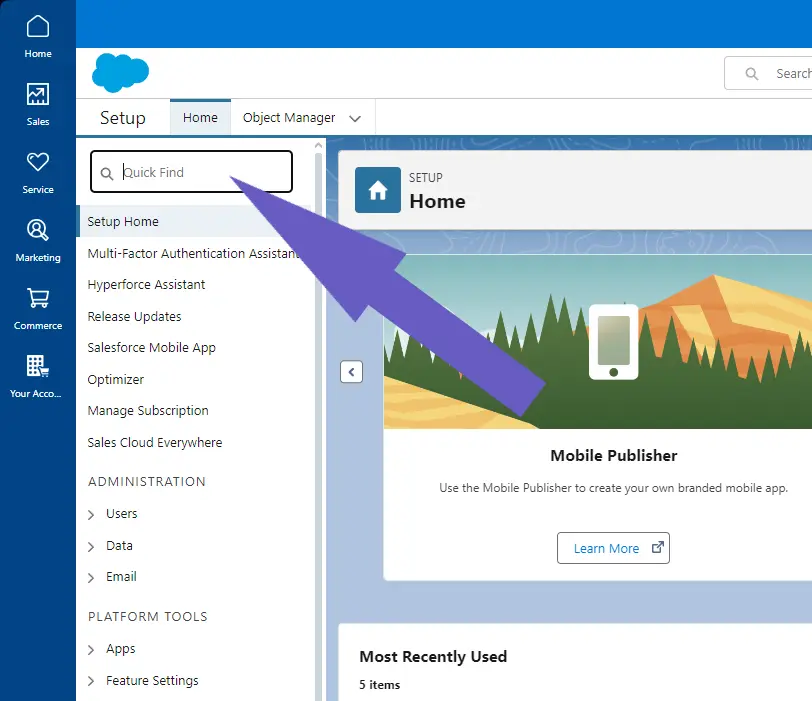This screenshot has height=701, width=812.
Task: Click the blue Setup Home house icon
Action: click(x=378, y=190)
